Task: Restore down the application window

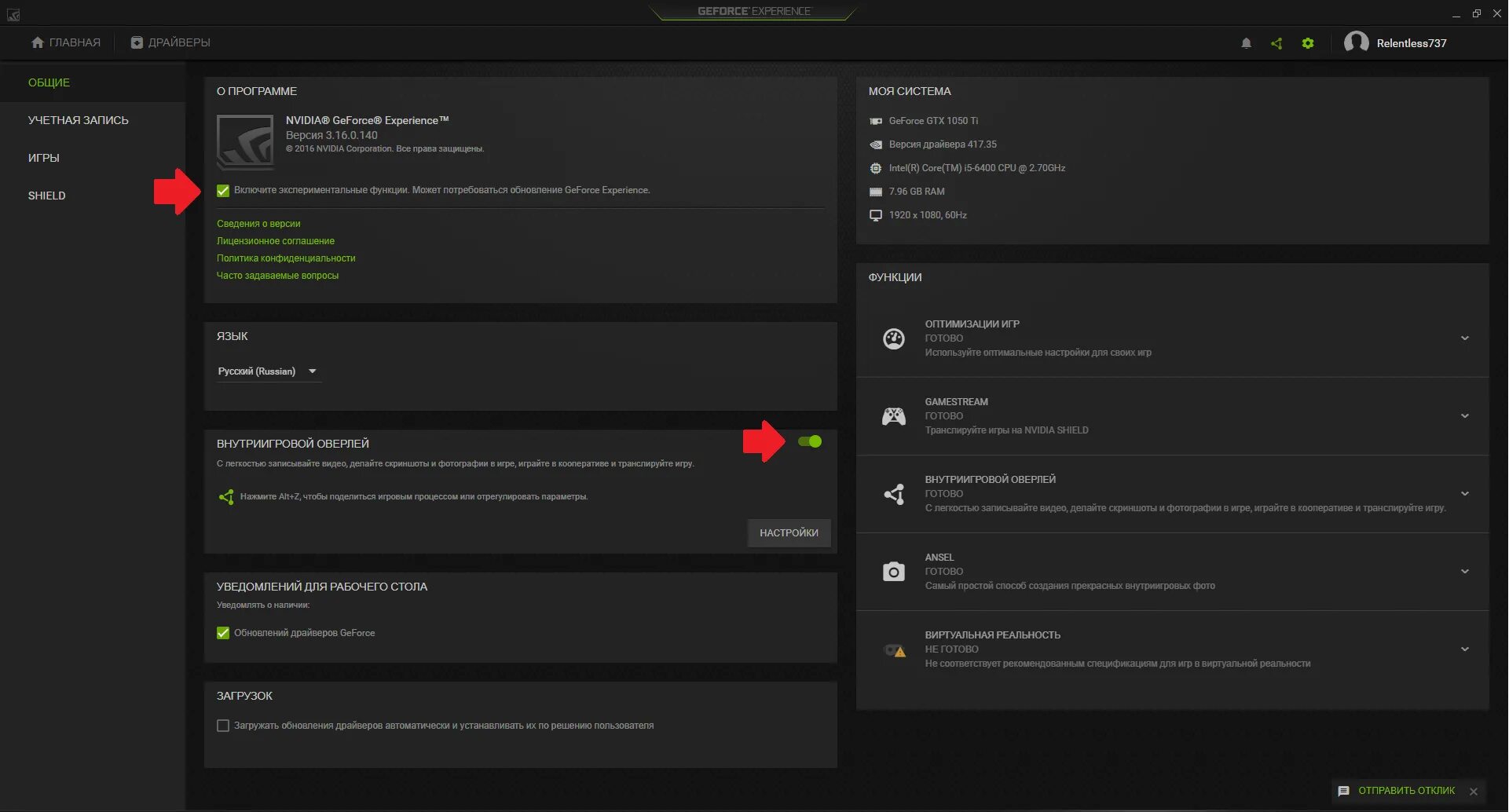Action: 1477,13
